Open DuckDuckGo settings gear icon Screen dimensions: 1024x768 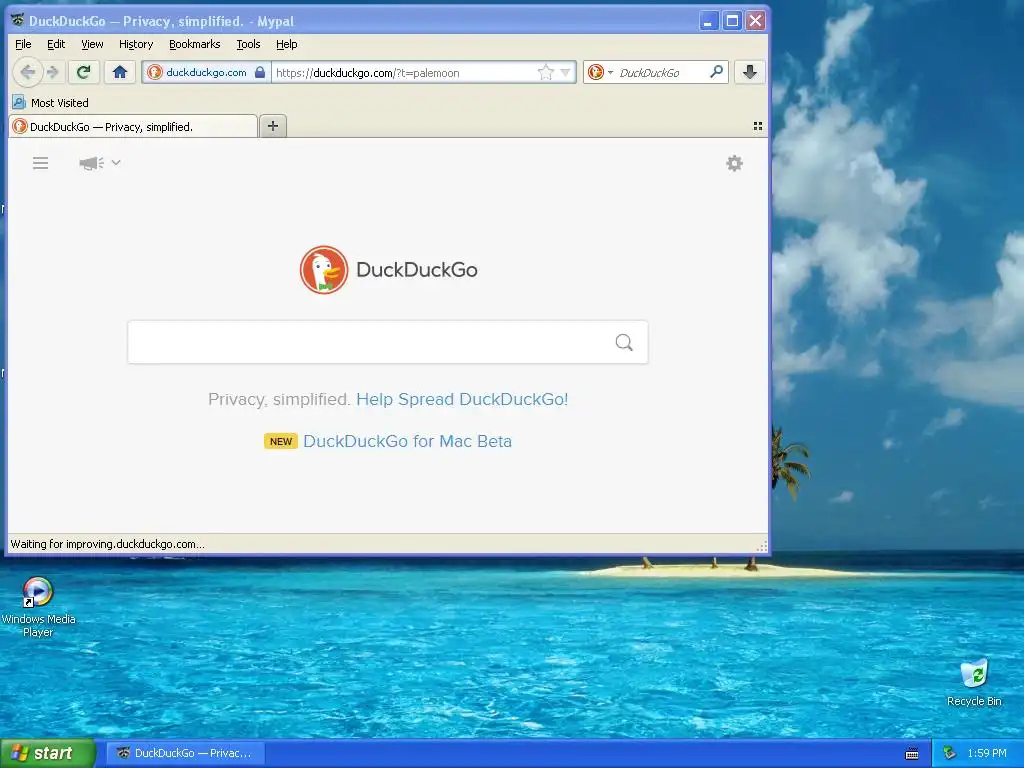(x=735, y=163)
